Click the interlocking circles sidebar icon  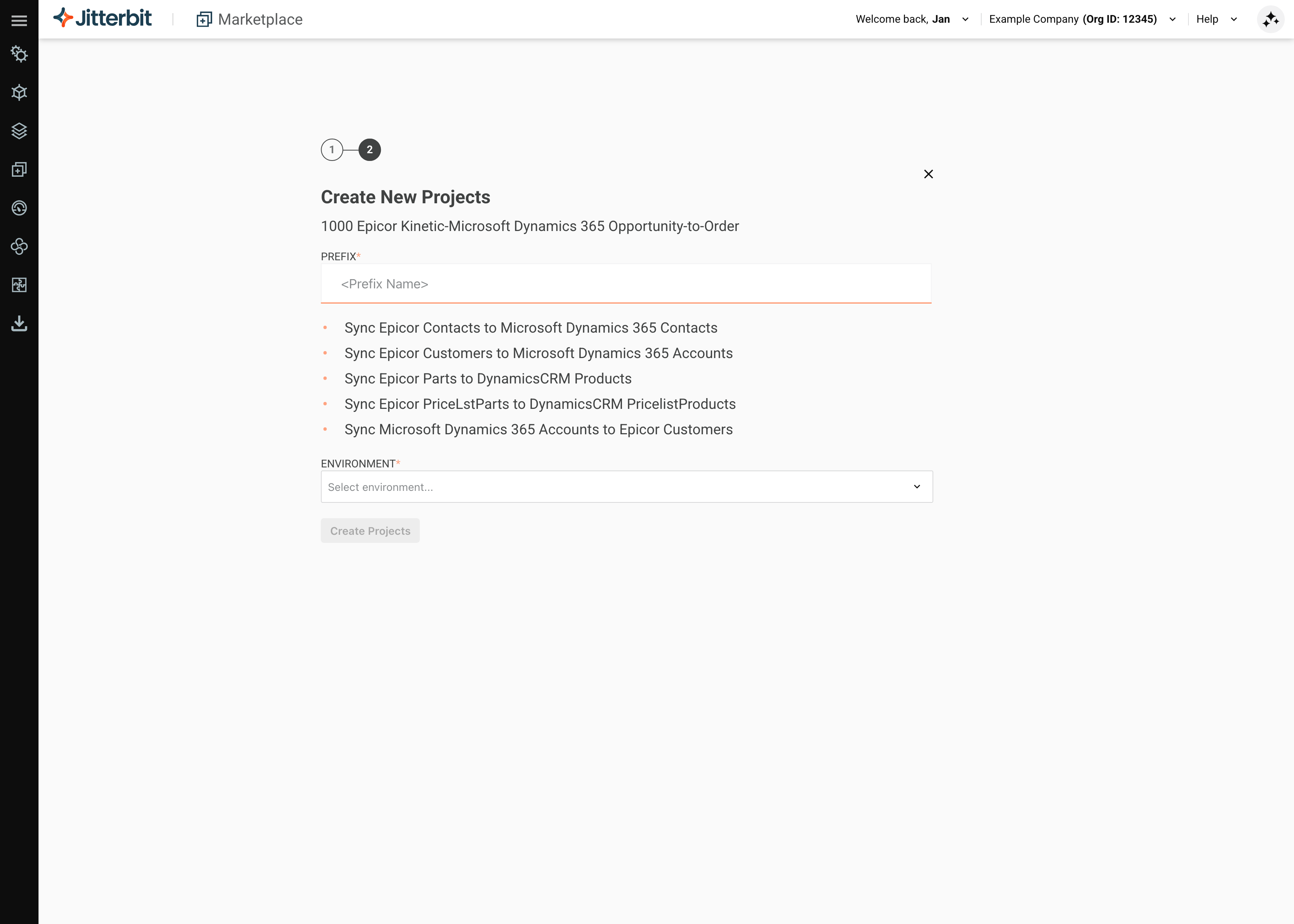19,246
